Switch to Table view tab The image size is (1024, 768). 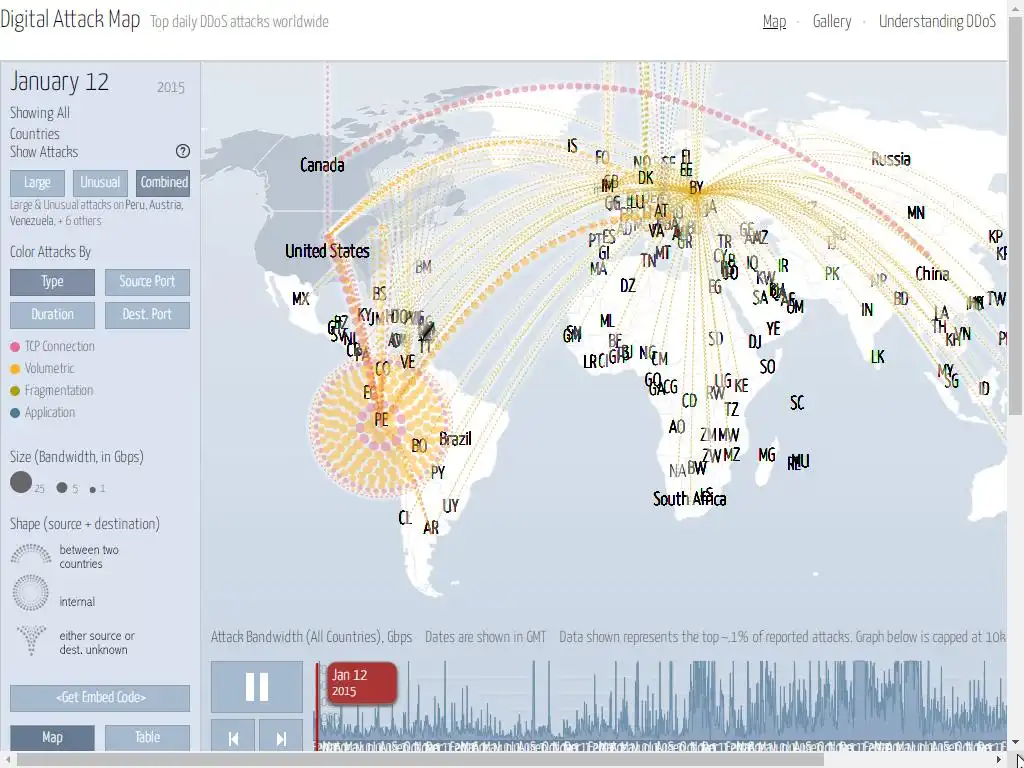[147, 737]
